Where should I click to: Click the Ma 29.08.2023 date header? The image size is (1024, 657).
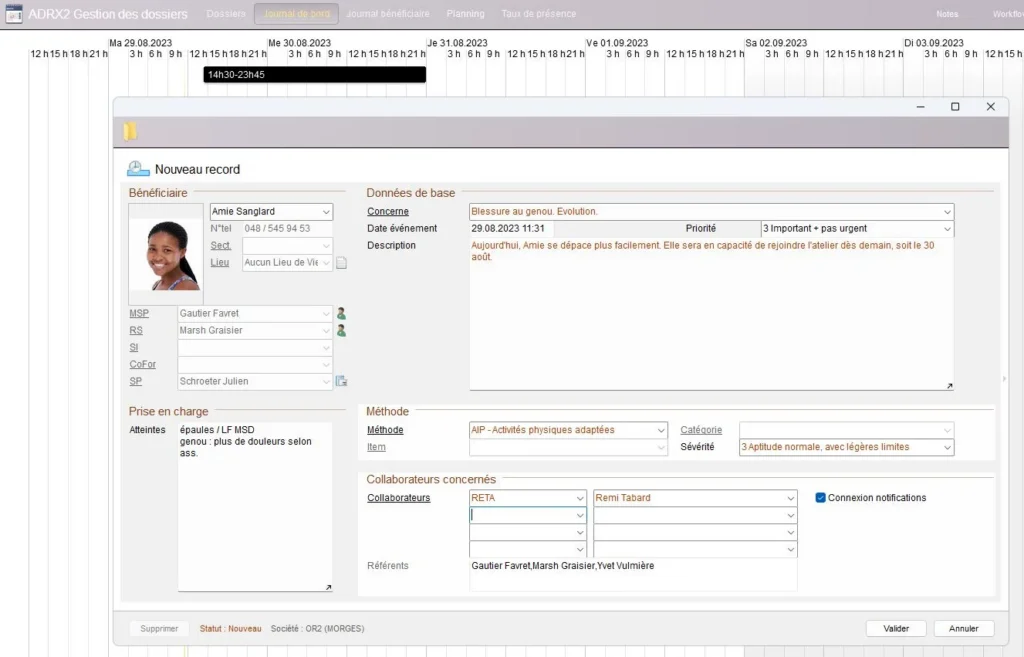point(140,42)
